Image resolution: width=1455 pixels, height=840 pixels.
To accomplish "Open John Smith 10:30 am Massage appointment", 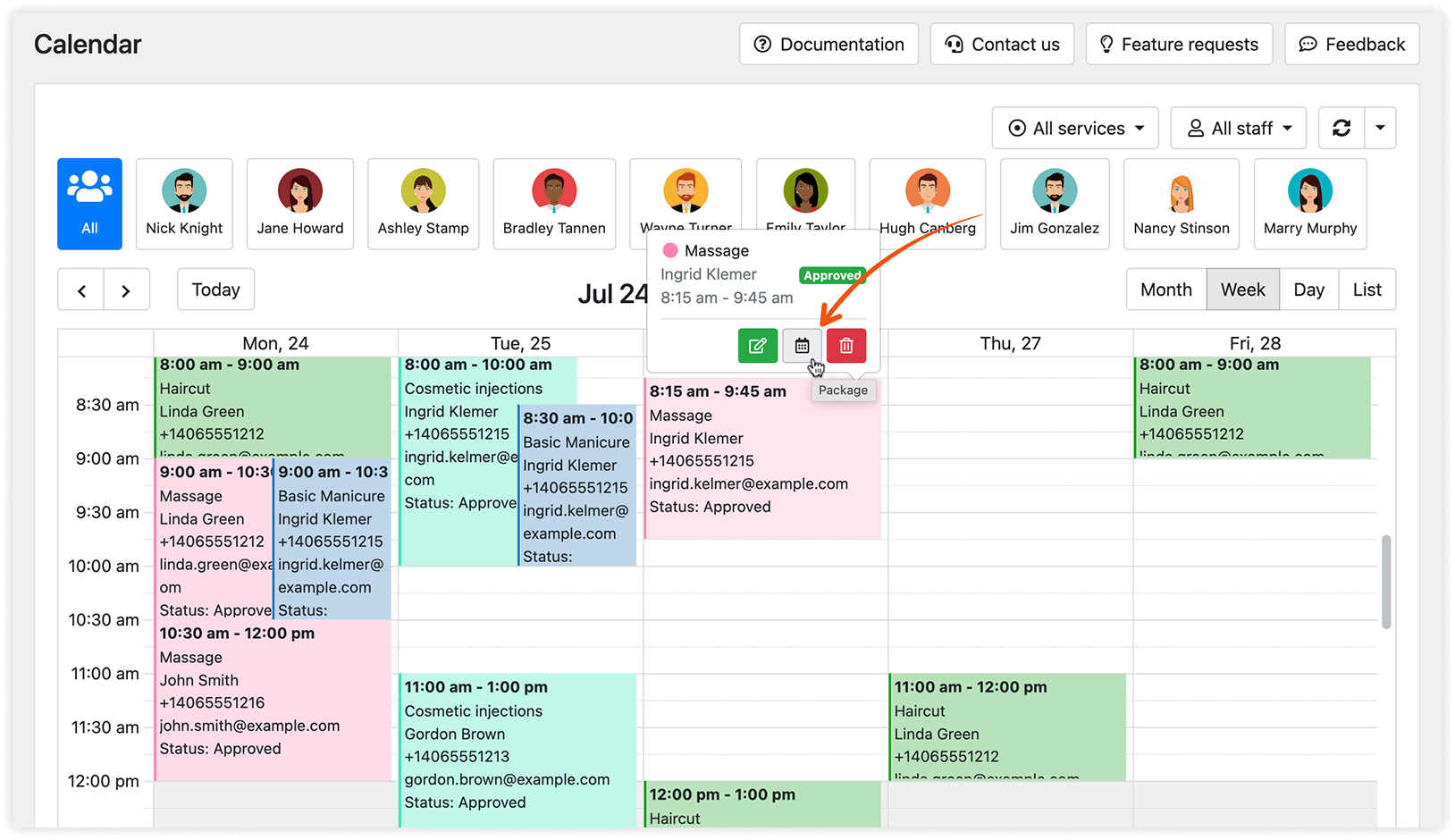I will 273,701.
